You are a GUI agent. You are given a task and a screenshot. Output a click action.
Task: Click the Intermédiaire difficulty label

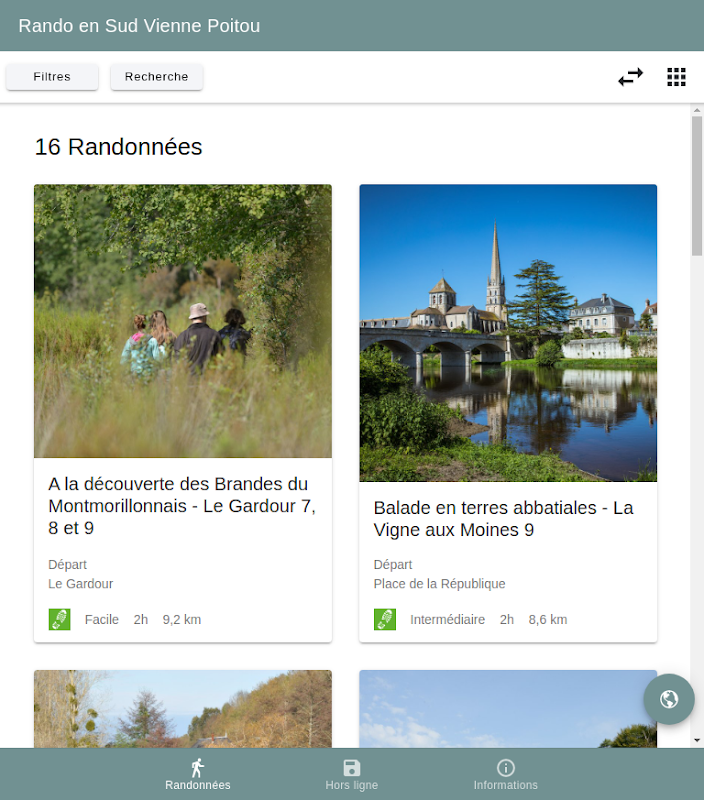click(x=447, y=619)
